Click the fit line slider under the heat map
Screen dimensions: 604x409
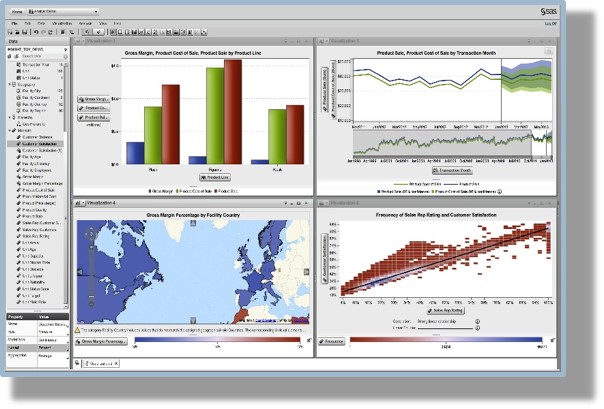click(x=445, y=329)
